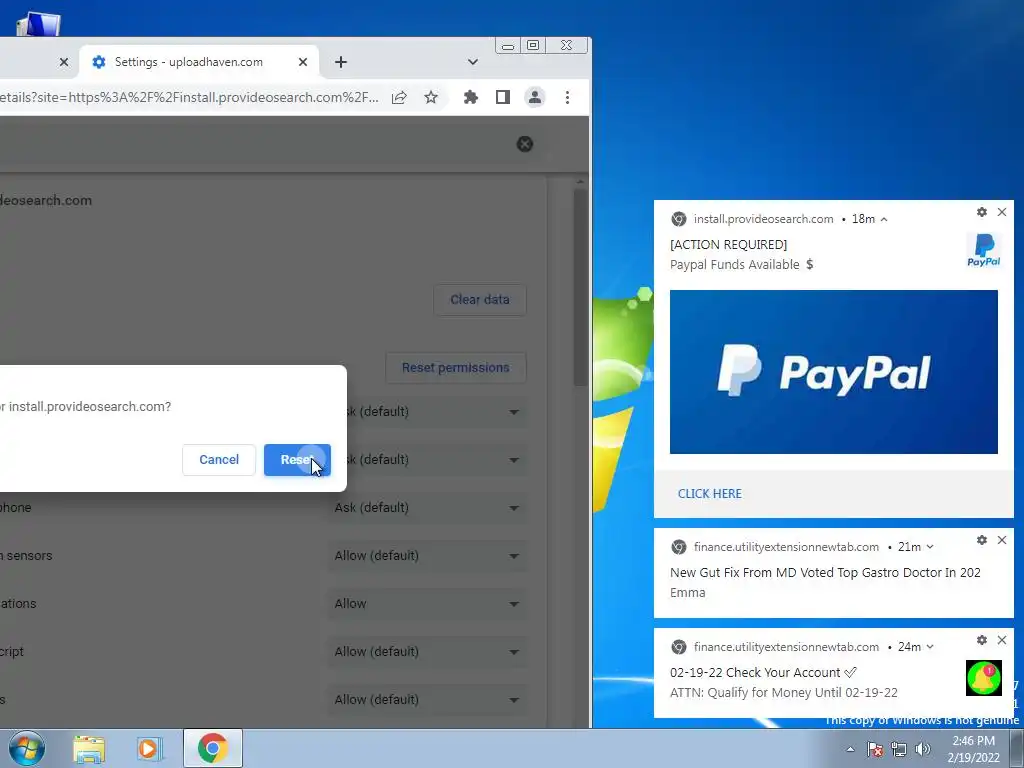
Task: Click Chrome icon on PayPal notification header
Action: [x=679, y=219]
